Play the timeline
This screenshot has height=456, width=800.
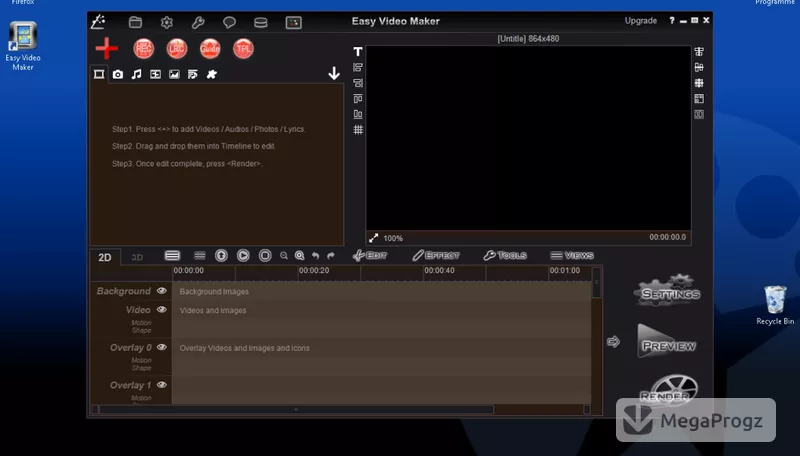click(243, 256)
